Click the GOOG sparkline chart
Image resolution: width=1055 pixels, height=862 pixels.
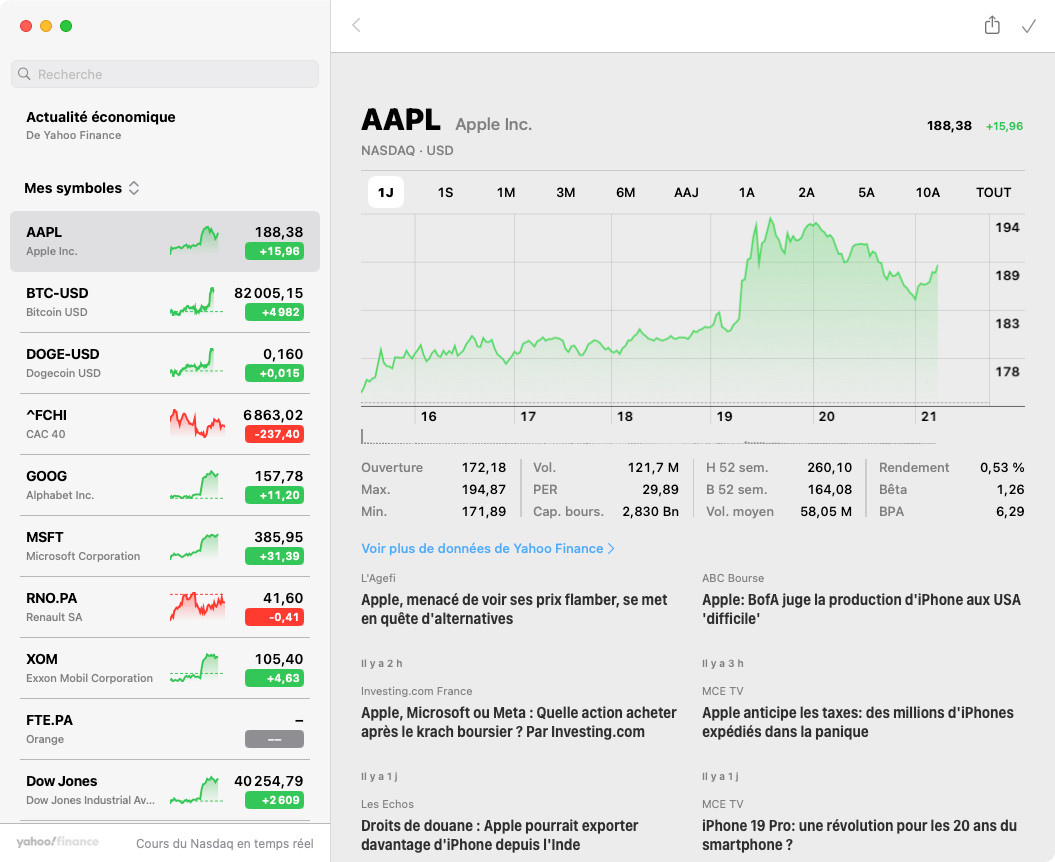pyautogui.click(x=196, y=484)
